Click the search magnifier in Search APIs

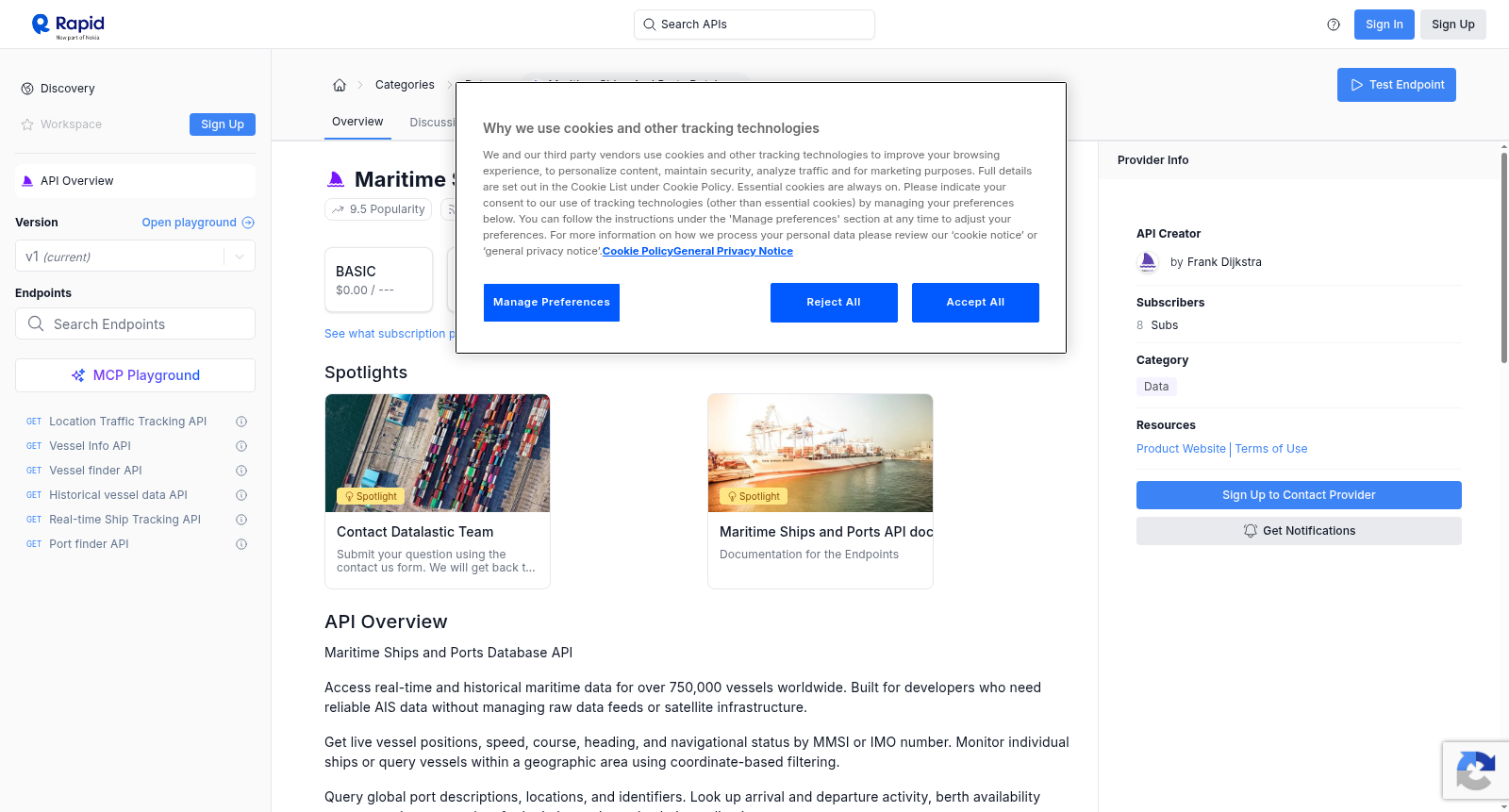coord(649,25)
